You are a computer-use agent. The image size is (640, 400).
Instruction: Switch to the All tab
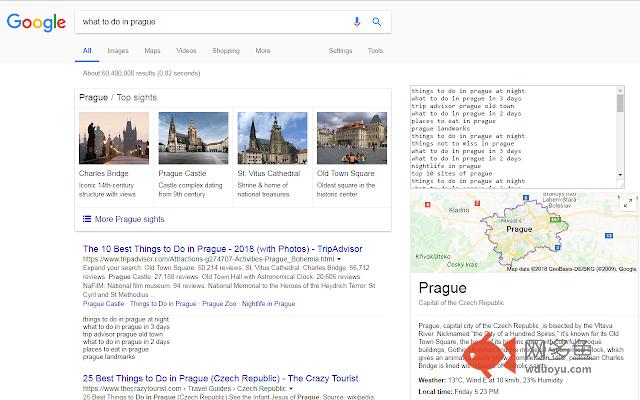tap(87, 51)
